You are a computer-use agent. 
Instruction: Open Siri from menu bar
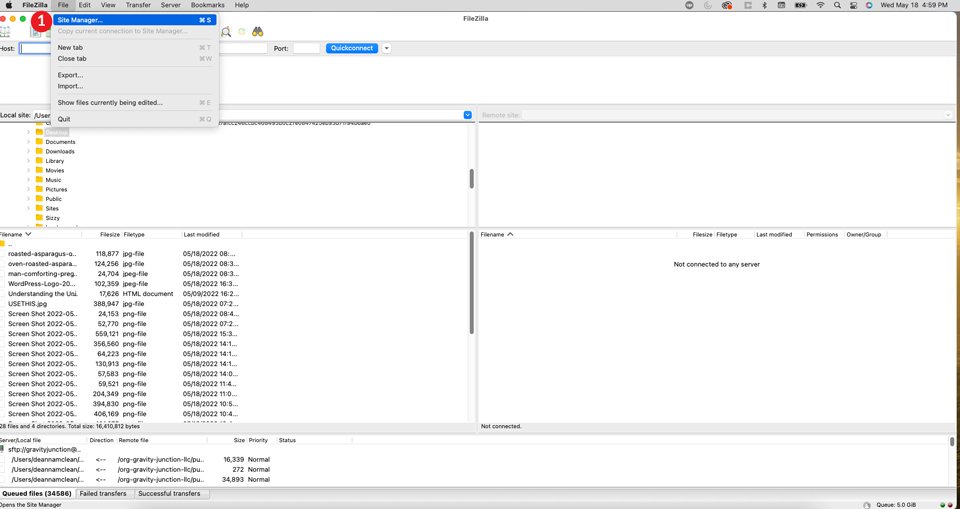(x=869, y=5)
